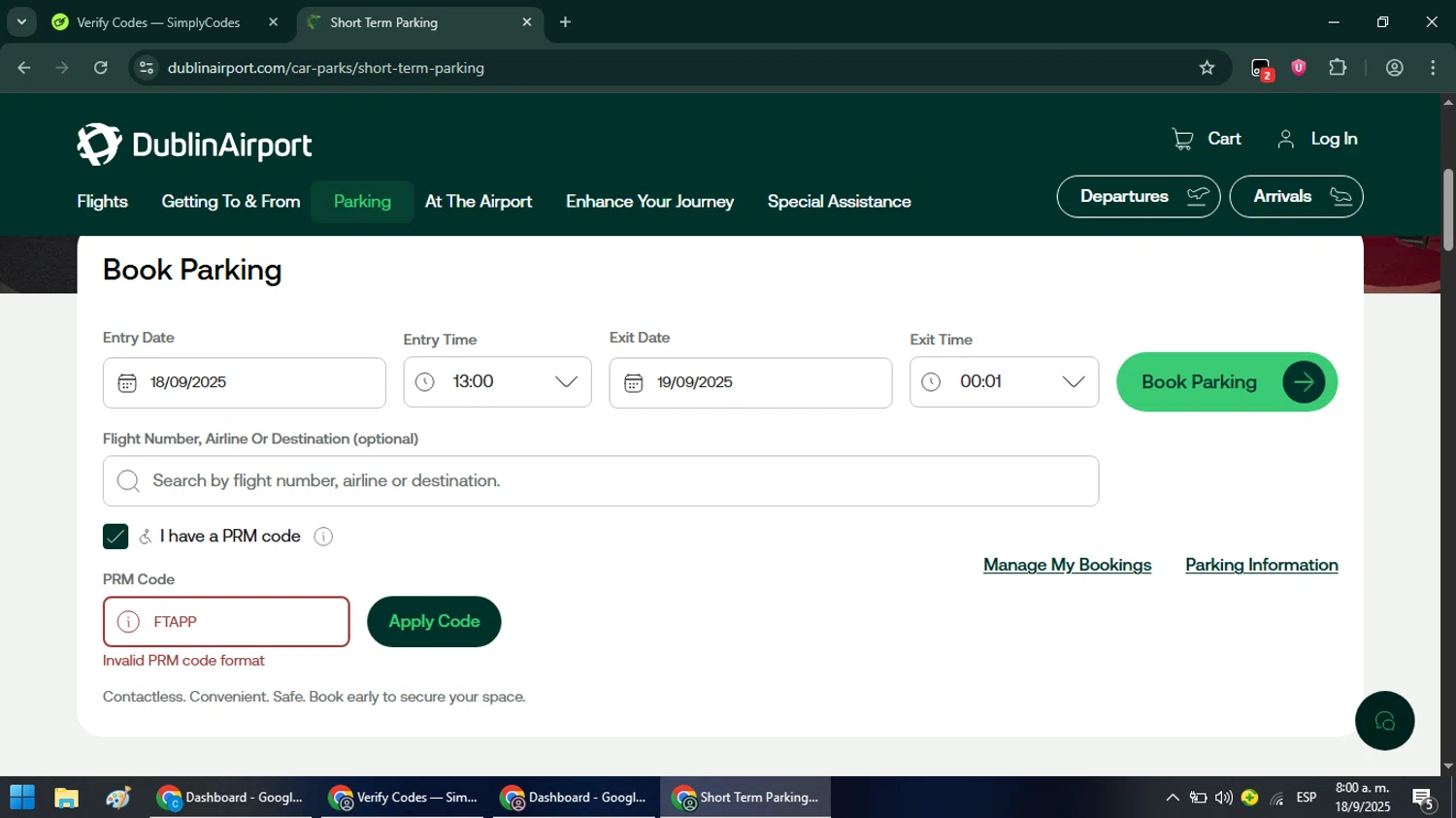View the Arrivals board

pos(1296,197)
